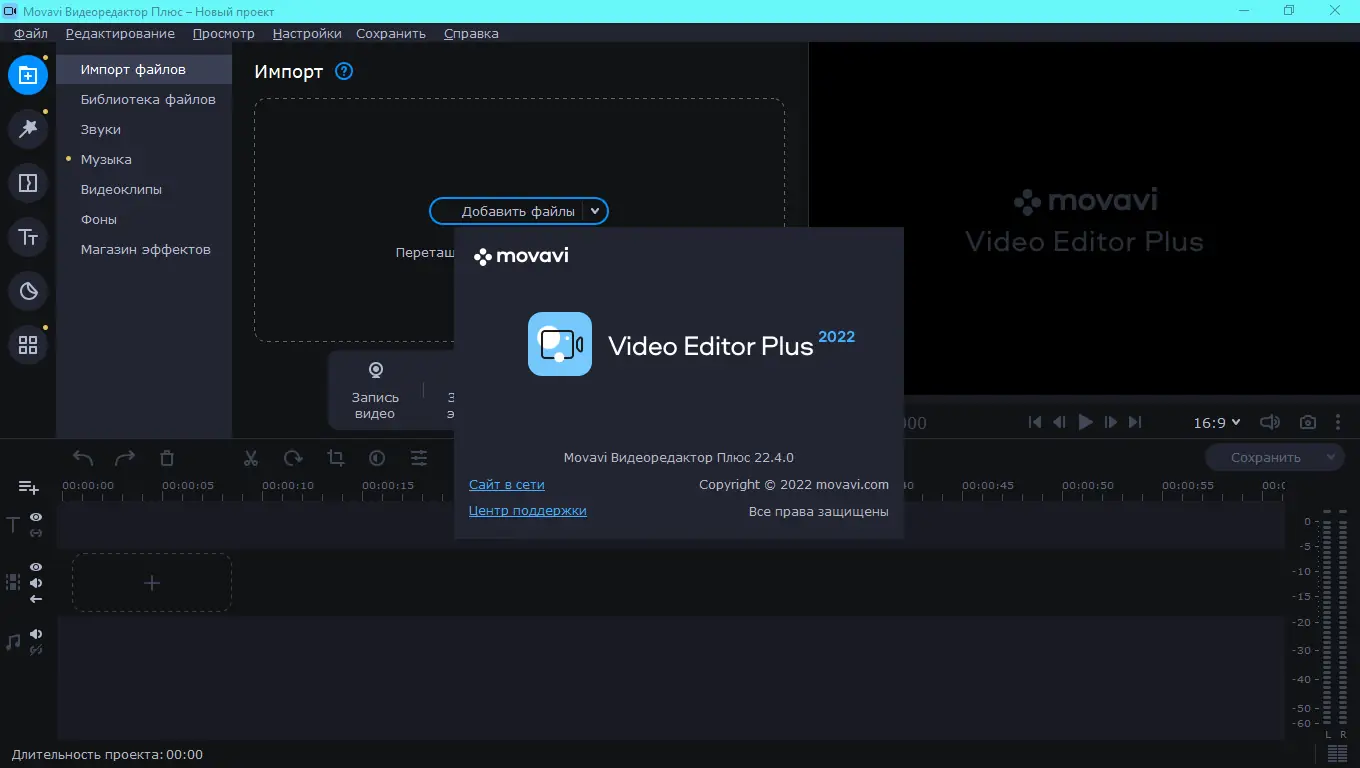Open the player three-dot options menu
Screen dimensions: 1360x768
[x=1338, y=422]
